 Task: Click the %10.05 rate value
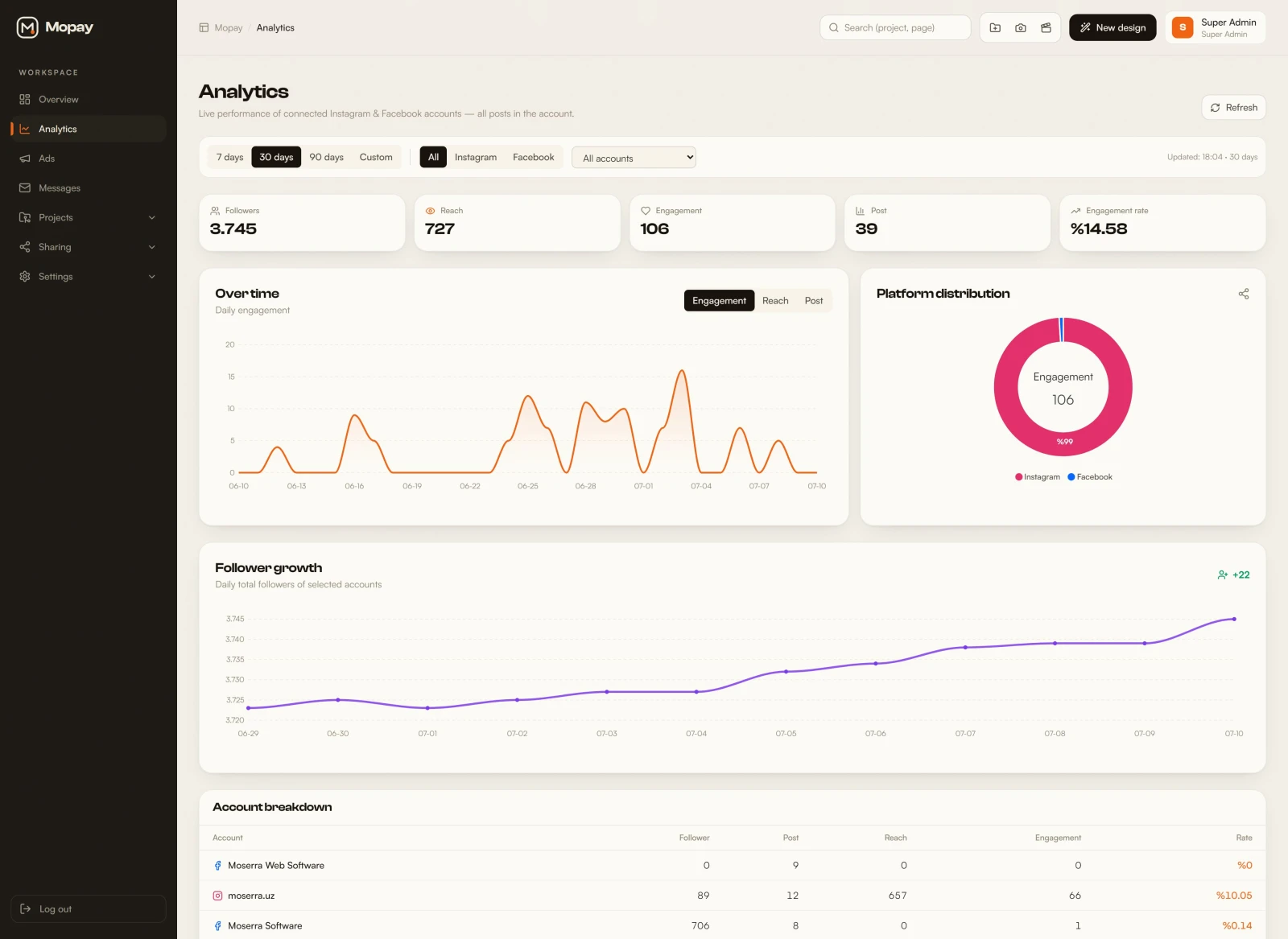(x=1234, y=896)
